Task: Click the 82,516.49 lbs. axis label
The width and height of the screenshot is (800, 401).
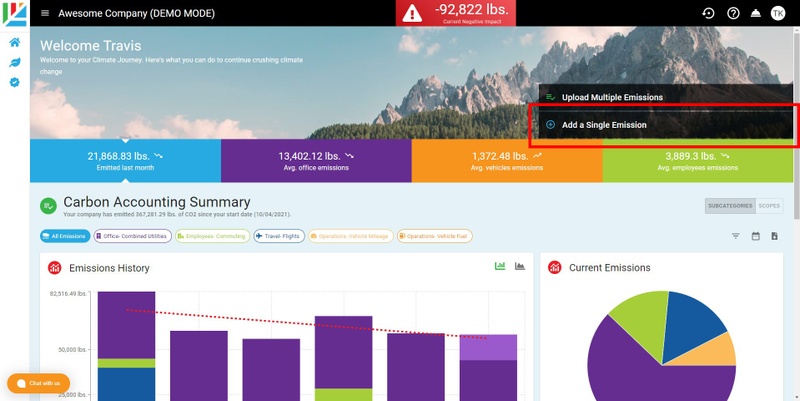Action: tap(68, 294)
